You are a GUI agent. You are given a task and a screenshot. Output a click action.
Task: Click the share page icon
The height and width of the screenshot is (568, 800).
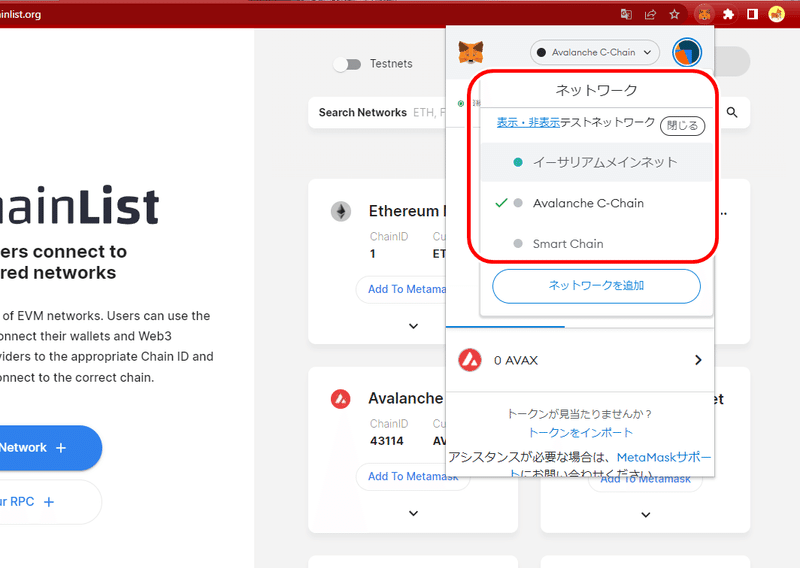click(650, 14)
